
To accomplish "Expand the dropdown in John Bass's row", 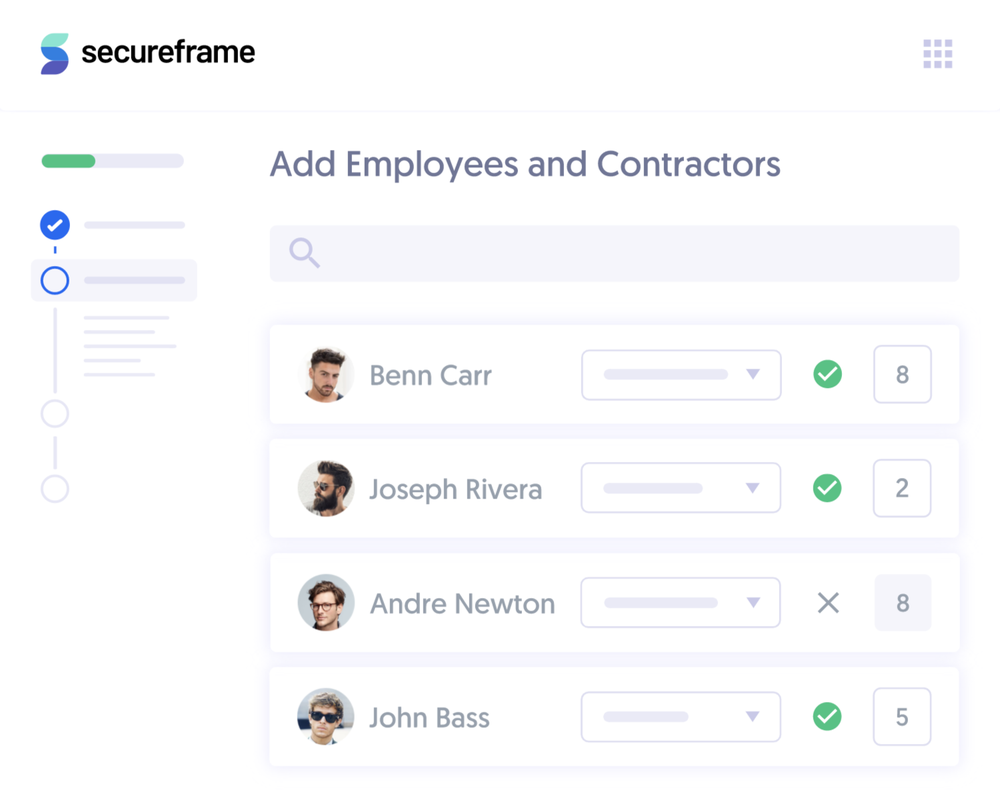I will coord(681,717).
